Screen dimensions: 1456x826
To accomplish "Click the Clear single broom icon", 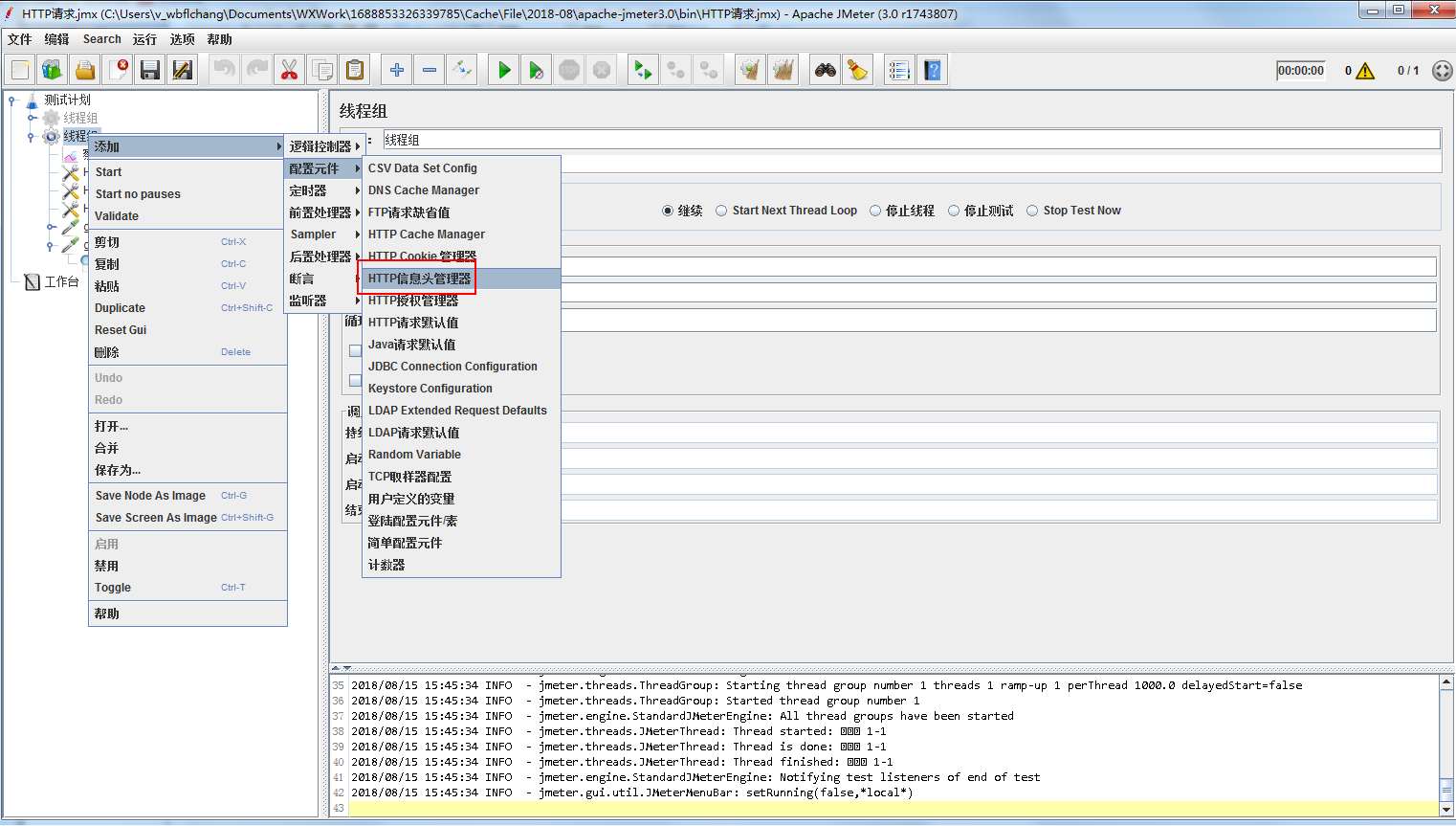I will point(751,70).
